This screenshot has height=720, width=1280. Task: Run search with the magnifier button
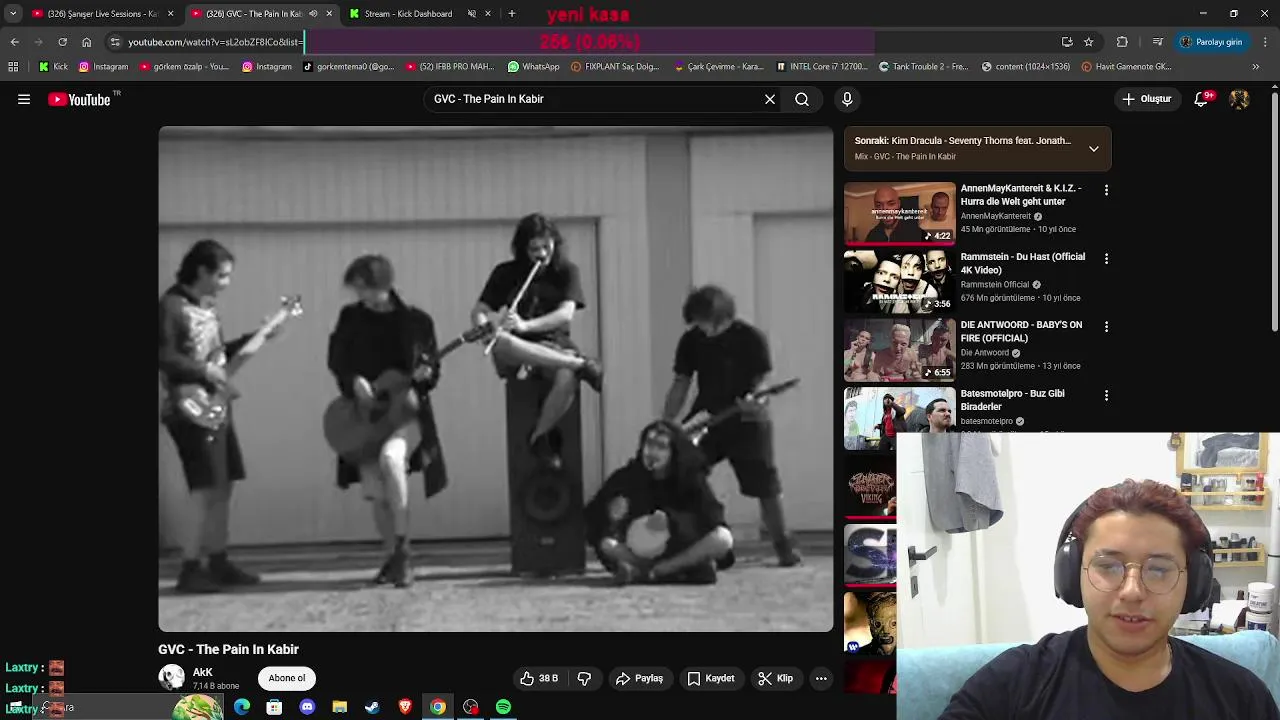click(802, 99)
